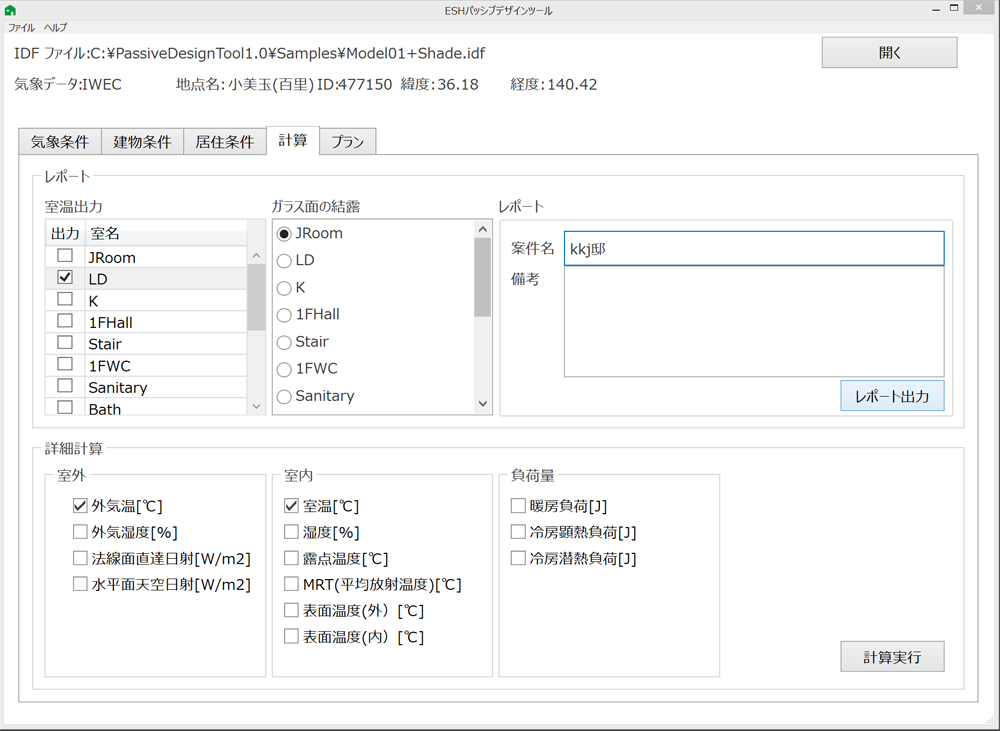Click the 開く button

pos(889,53)
